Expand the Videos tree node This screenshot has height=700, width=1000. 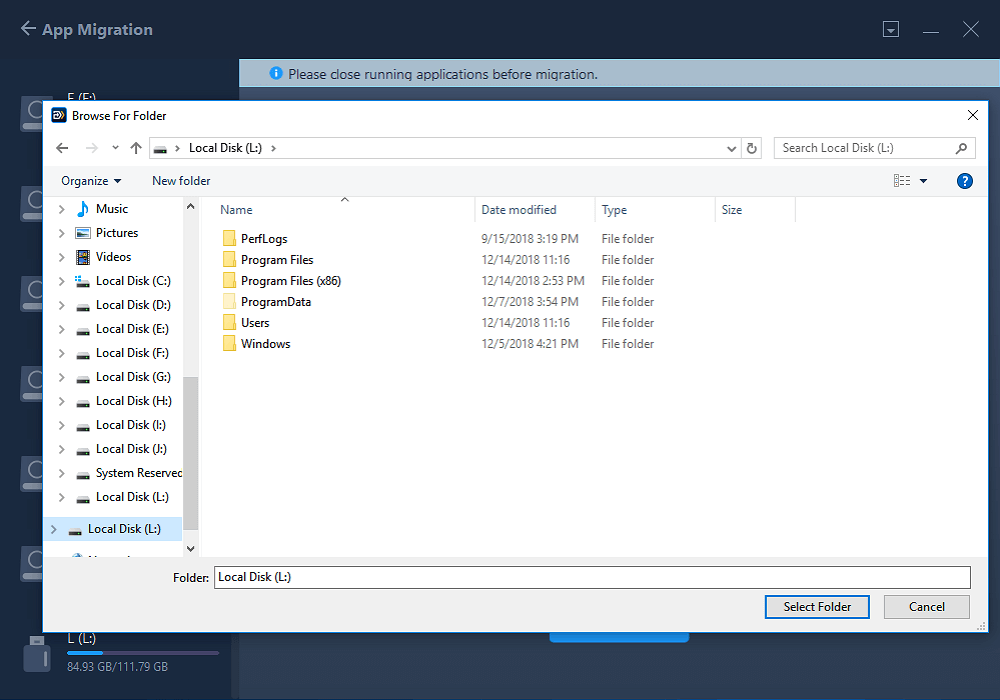coord(61,257)
